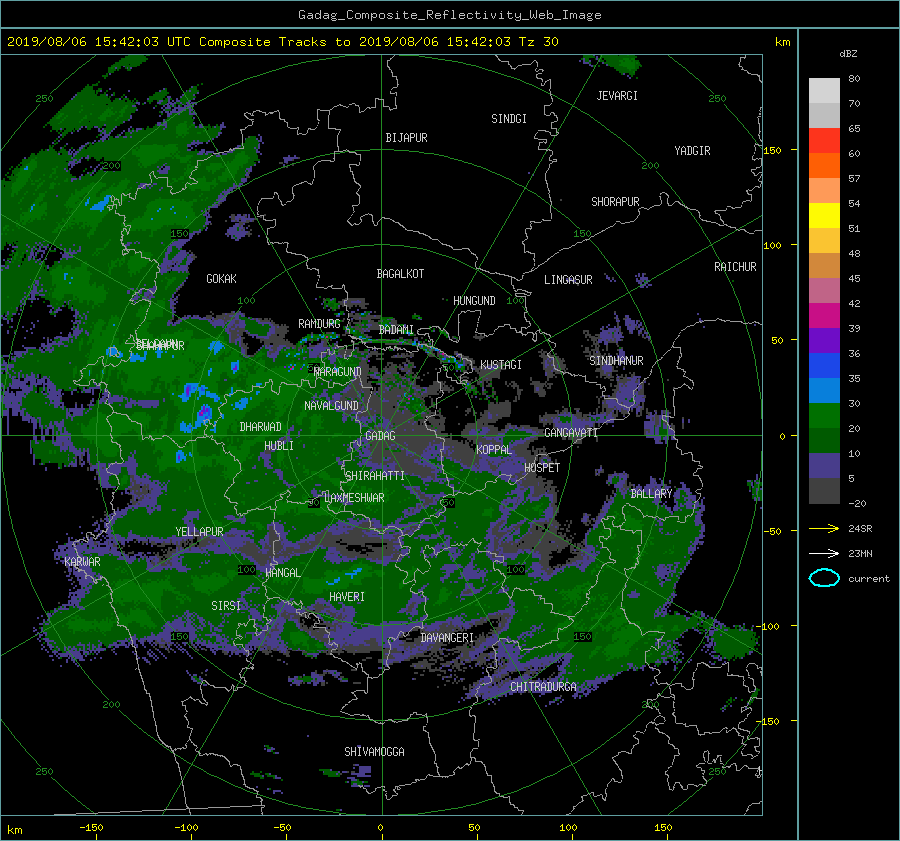900x841 pixels.
Task: Point to the BADAMI town label
Action: pyautogui.click(x=396, y=330)
